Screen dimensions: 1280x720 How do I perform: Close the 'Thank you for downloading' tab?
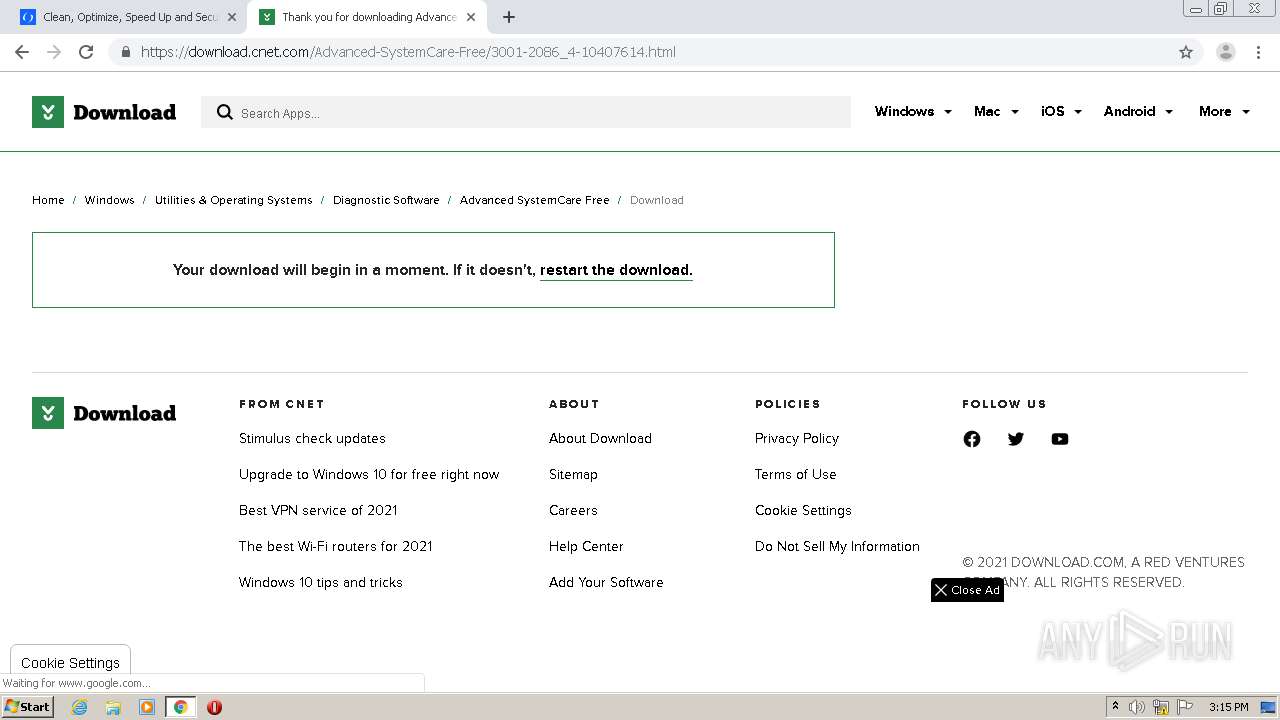tap(471, 17)
